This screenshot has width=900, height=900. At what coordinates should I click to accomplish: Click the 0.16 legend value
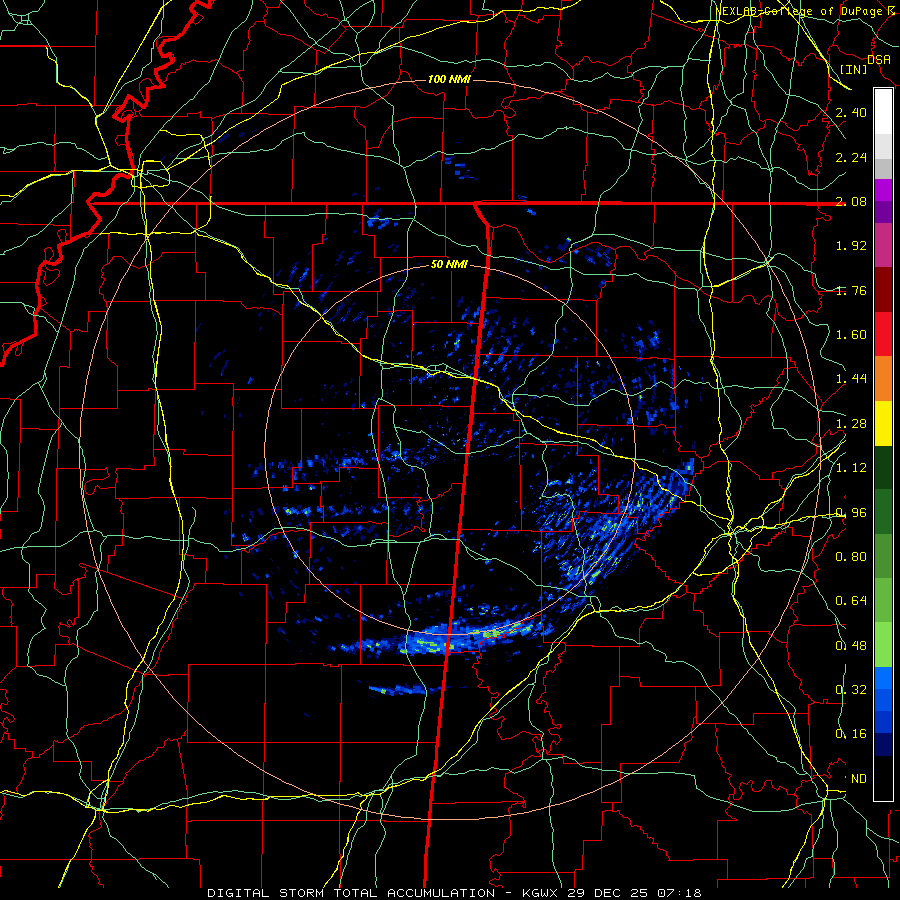click(x=851, y=734)
